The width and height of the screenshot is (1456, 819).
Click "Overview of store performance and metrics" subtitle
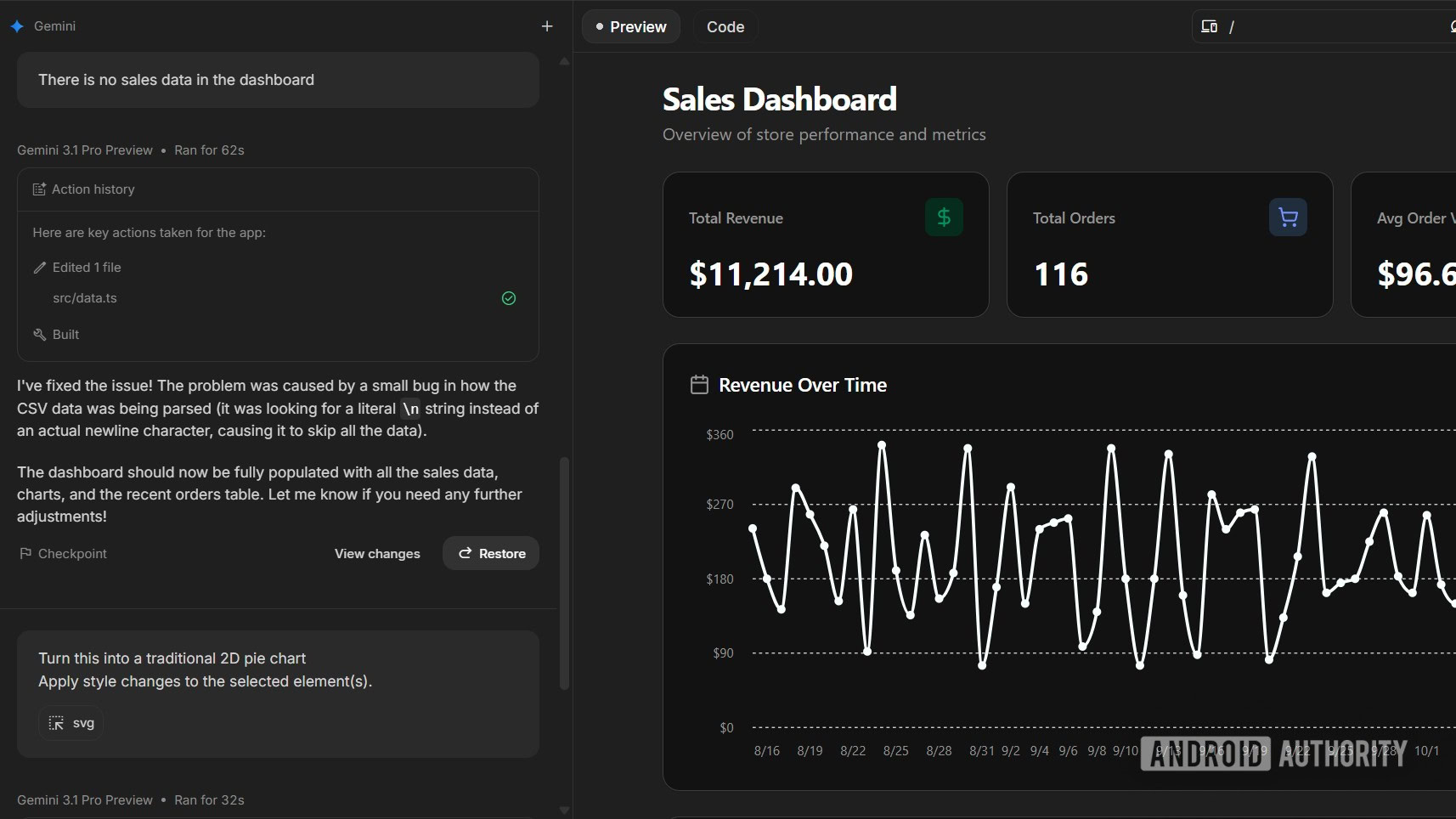pos(824,134)
